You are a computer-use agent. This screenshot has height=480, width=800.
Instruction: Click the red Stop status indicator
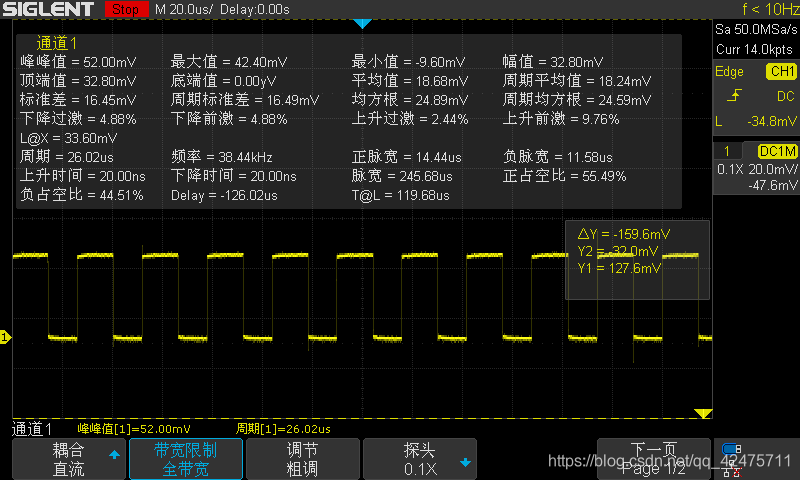point(126,9)
